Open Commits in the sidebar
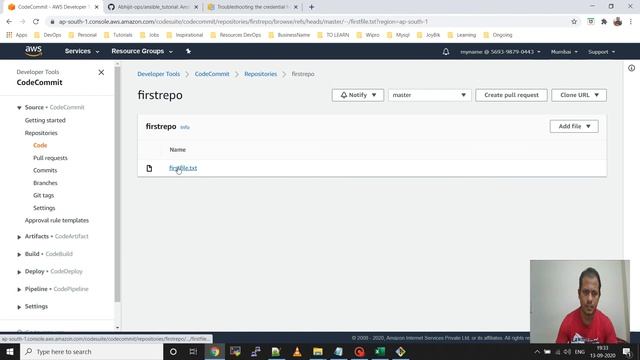 pyautogui.click(x=45, y=171)
